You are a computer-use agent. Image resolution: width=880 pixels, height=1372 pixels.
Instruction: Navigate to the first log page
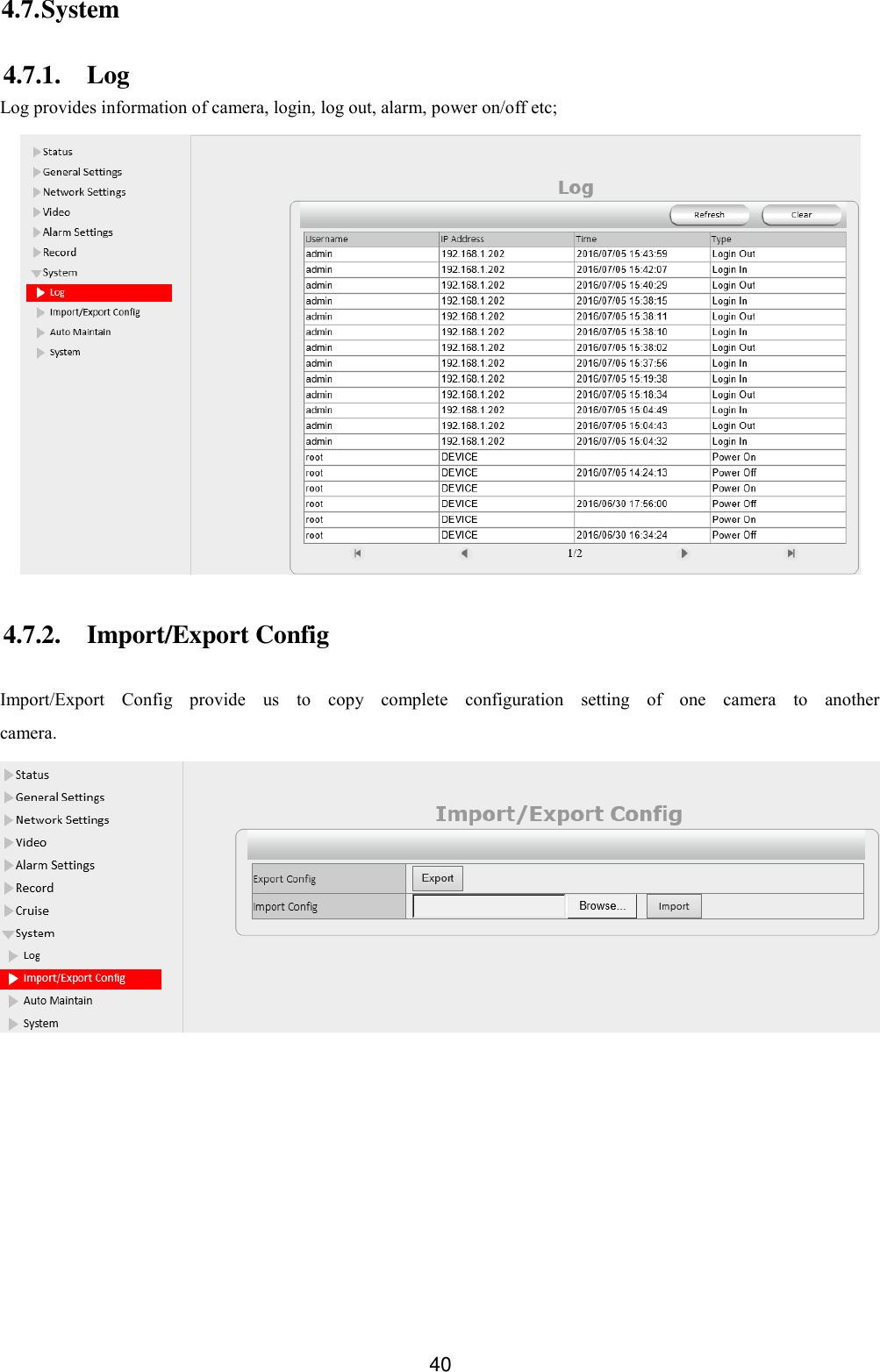tap(356, 554)
